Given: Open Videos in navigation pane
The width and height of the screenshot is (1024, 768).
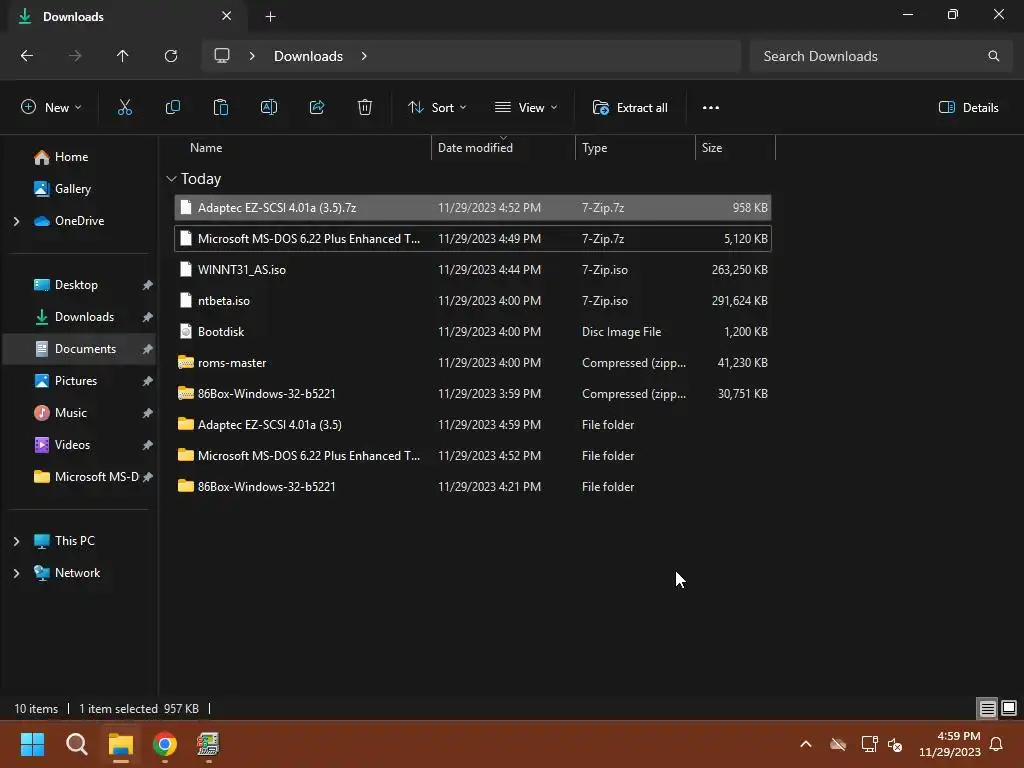Looking at the screenshot, I should (x=72, y=445).
